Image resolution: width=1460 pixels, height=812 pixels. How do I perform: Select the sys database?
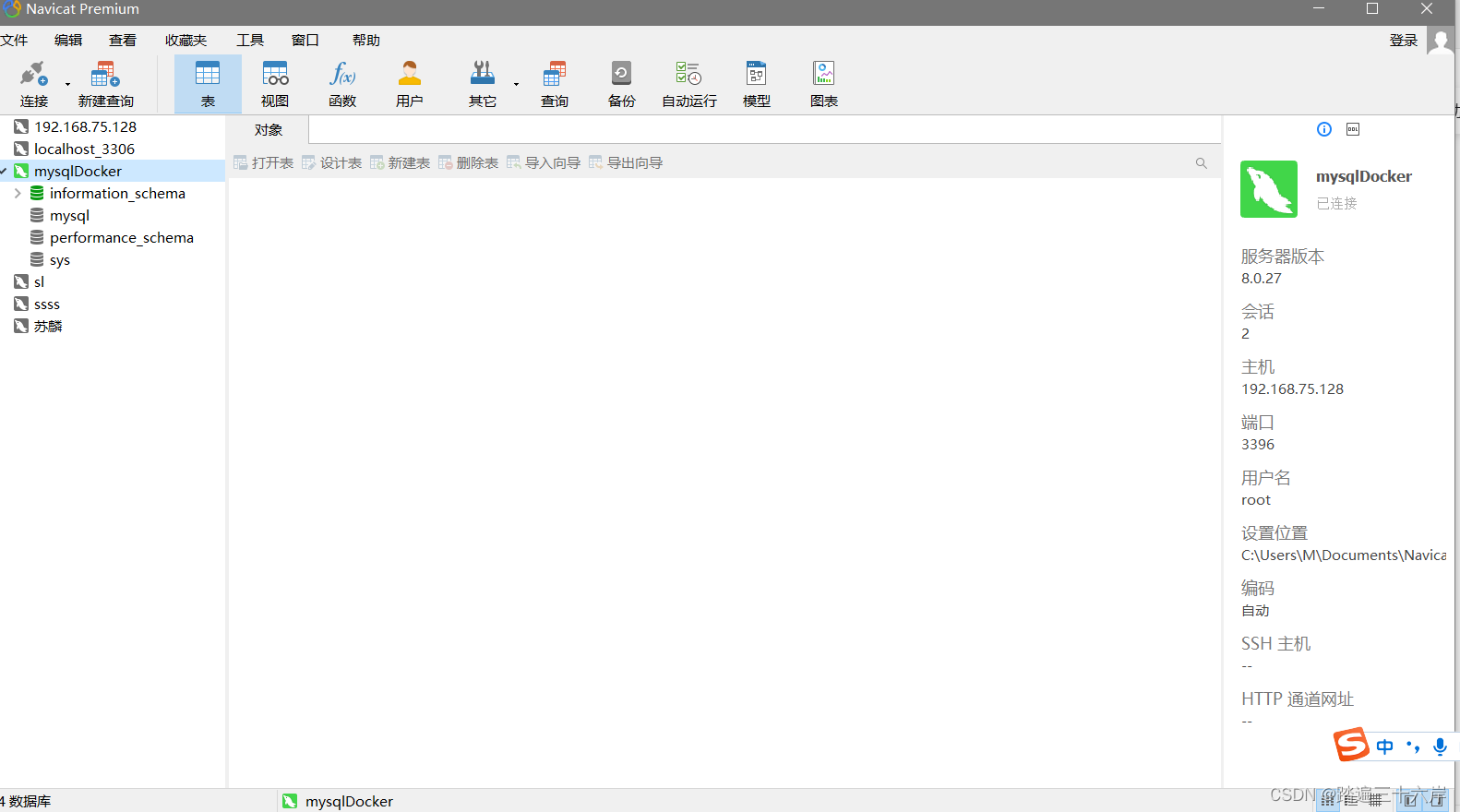tap(60, 260)
